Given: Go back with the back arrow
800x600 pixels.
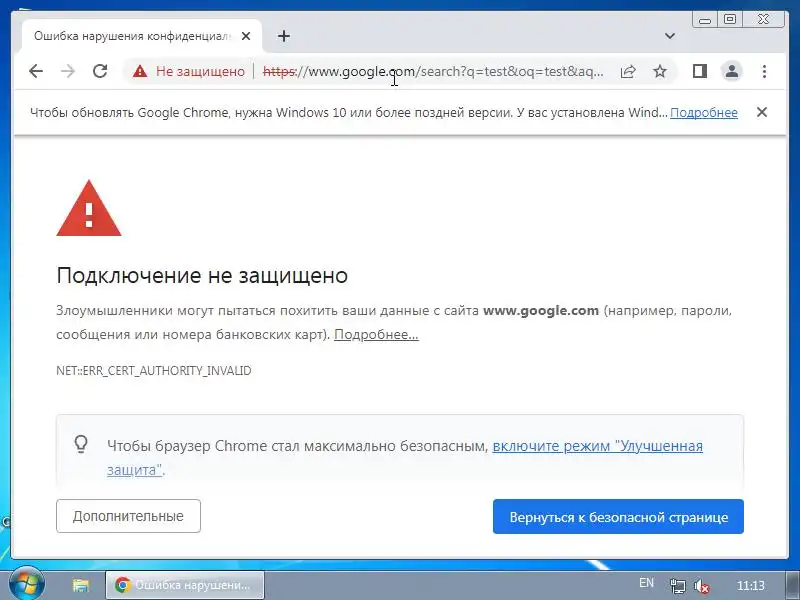Looking at the screenshot, I should click(x=36, y=71).
